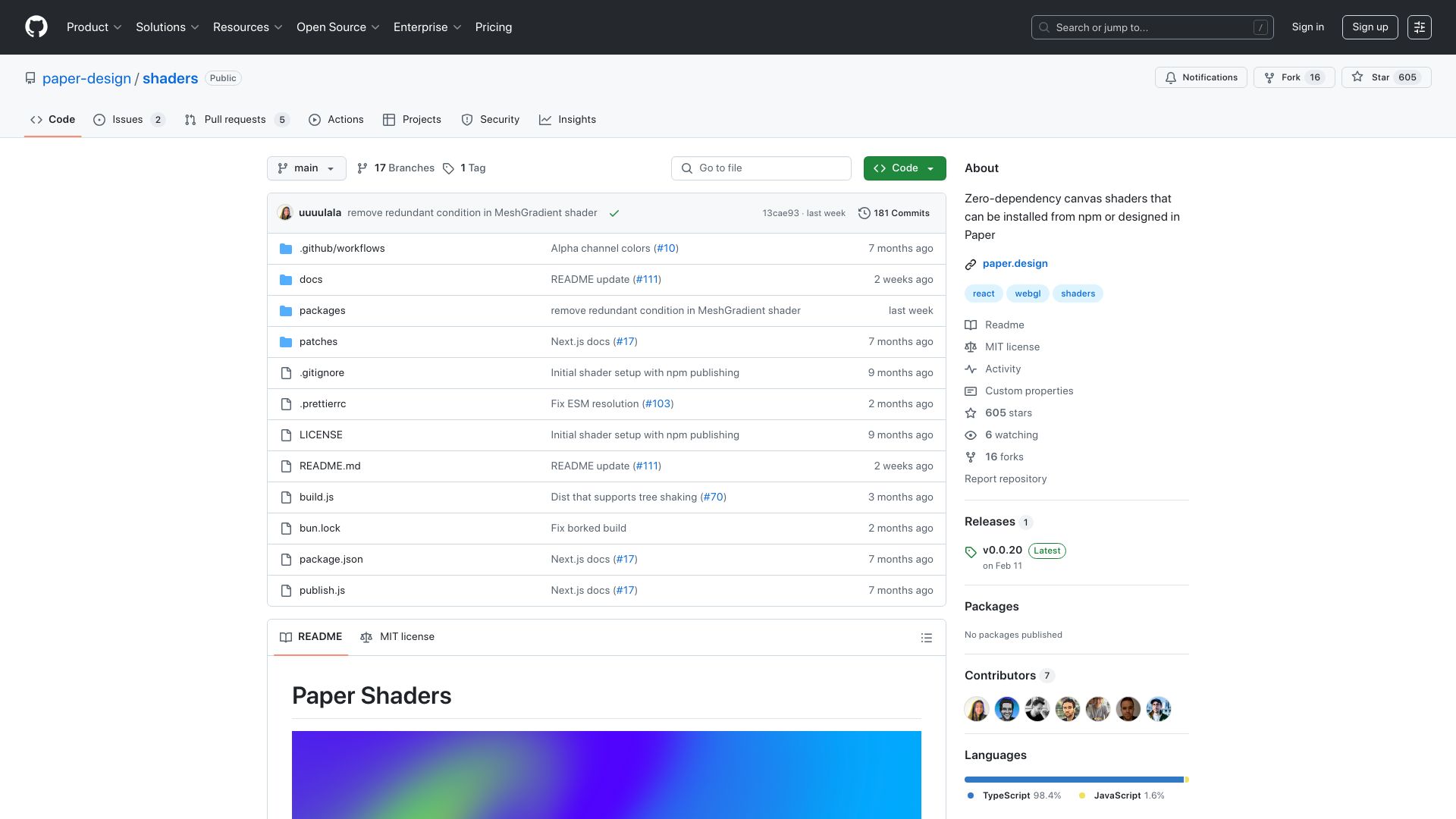Click the global navigation settings icon
The image size is (1456, 819).
pyautogui.click(x=1419, y=27)
